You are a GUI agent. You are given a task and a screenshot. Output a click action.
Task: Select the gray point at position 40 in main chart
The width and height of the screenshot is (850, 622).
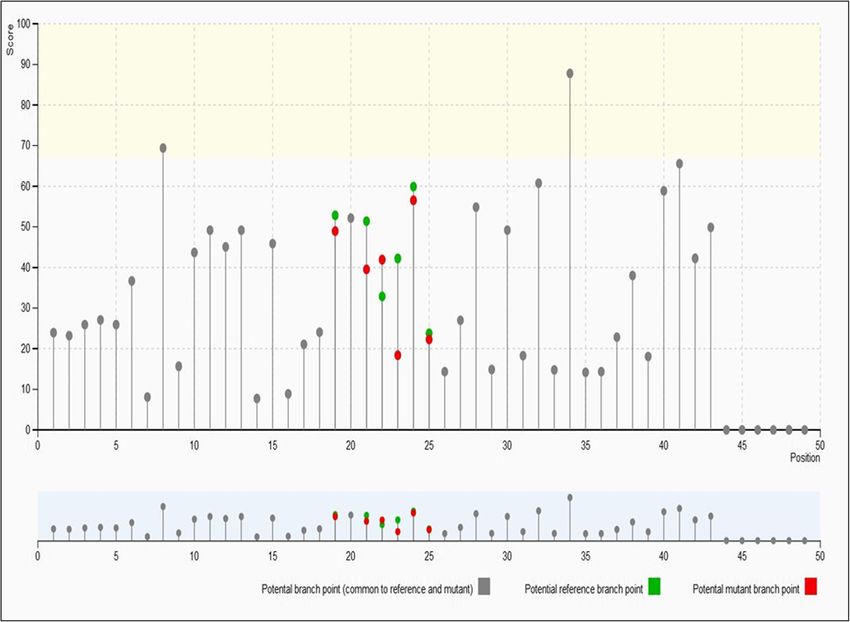point(664,191)
